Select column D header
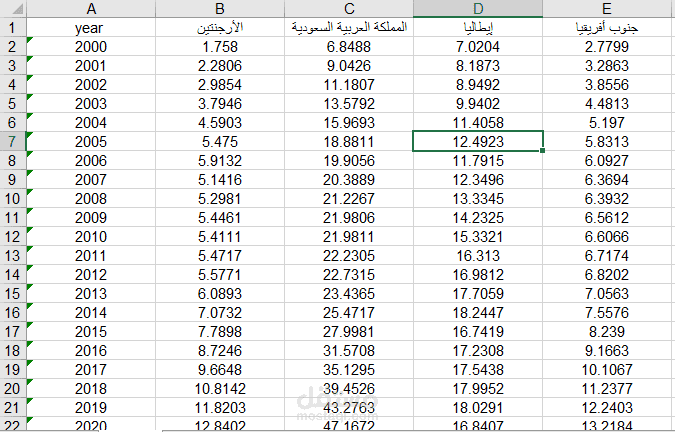Viewport: 675px width, 432px height. 478,9
